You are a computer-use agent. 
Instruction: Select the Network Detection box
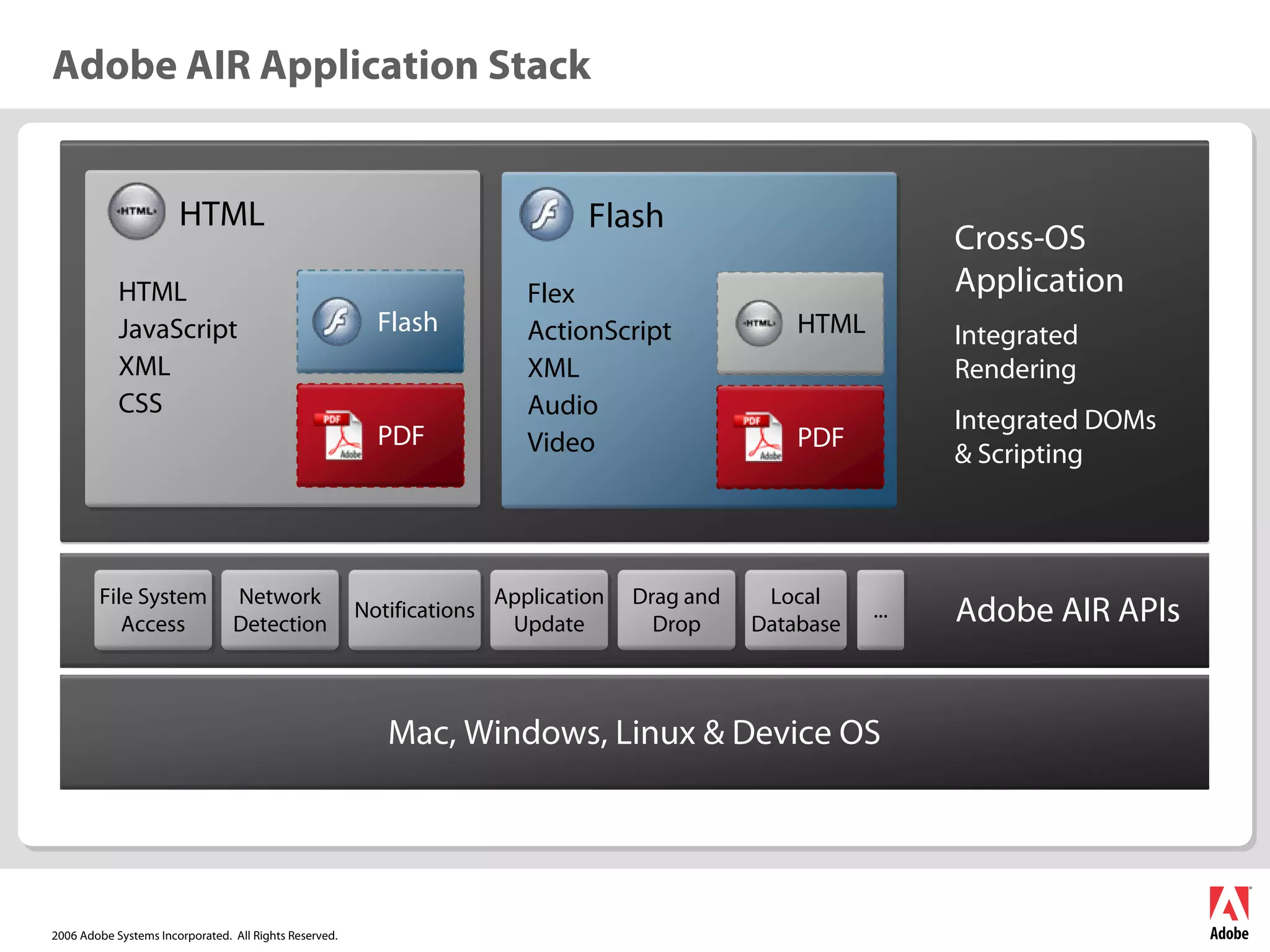click(280, 610)
